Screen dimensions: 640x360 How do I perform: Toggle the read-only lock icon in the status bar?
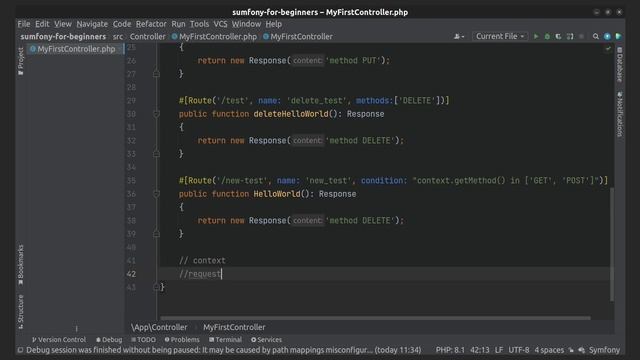pyautogui.click(x=571, y=350)
